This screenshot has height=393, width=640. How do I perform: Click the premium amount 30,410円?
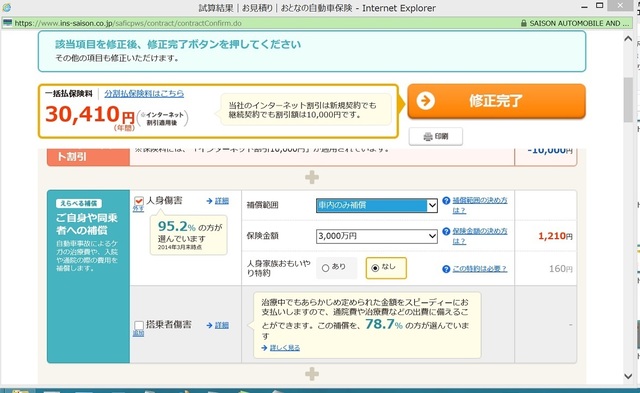coord(90,115)
